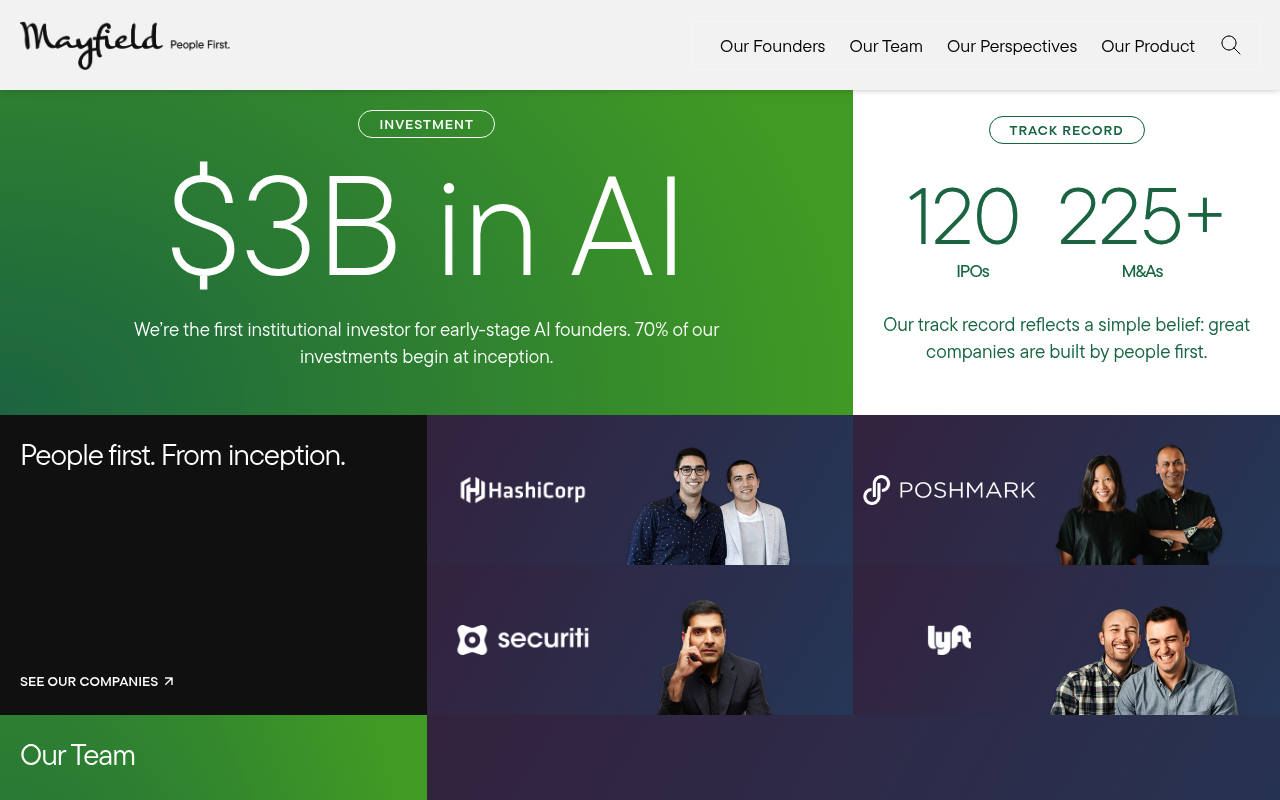Click the 225+ M&As figure
Screen dimensions: 1280x800
click(1141, 230)
